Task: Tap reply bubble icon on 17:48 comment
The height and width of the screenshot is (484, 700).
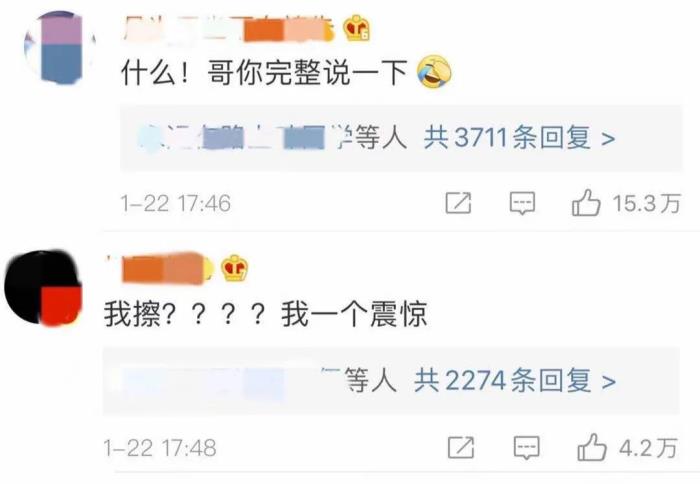Action: coord(526,447)
